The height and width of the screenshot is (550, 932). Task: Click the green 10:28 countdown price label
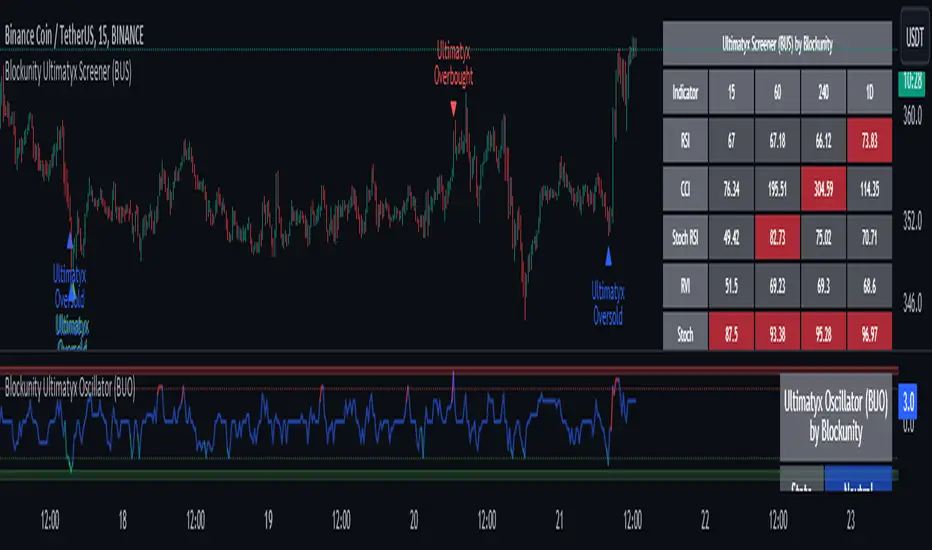coord(912,82)
